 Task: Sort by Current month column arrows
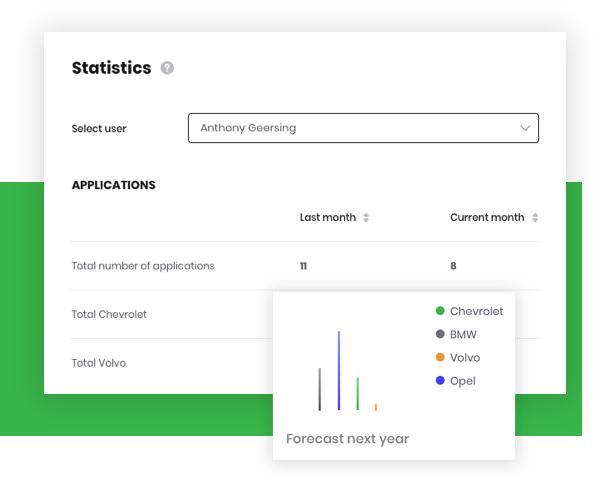(x=535, y=217)
